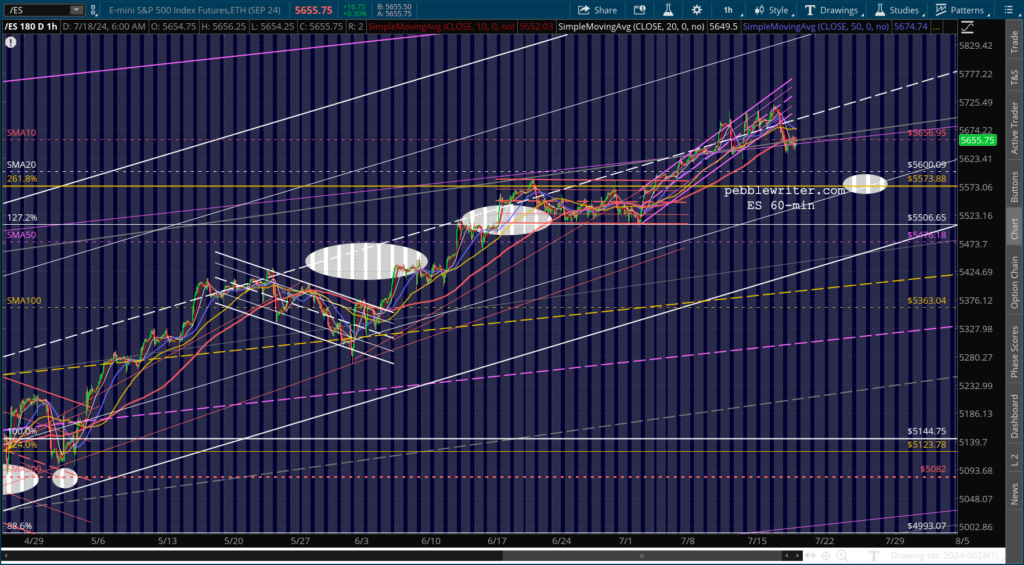Toggle the horizontal expand arrows below chart
The width and height of the screenshot is (1024, 565).
(810, 555)
